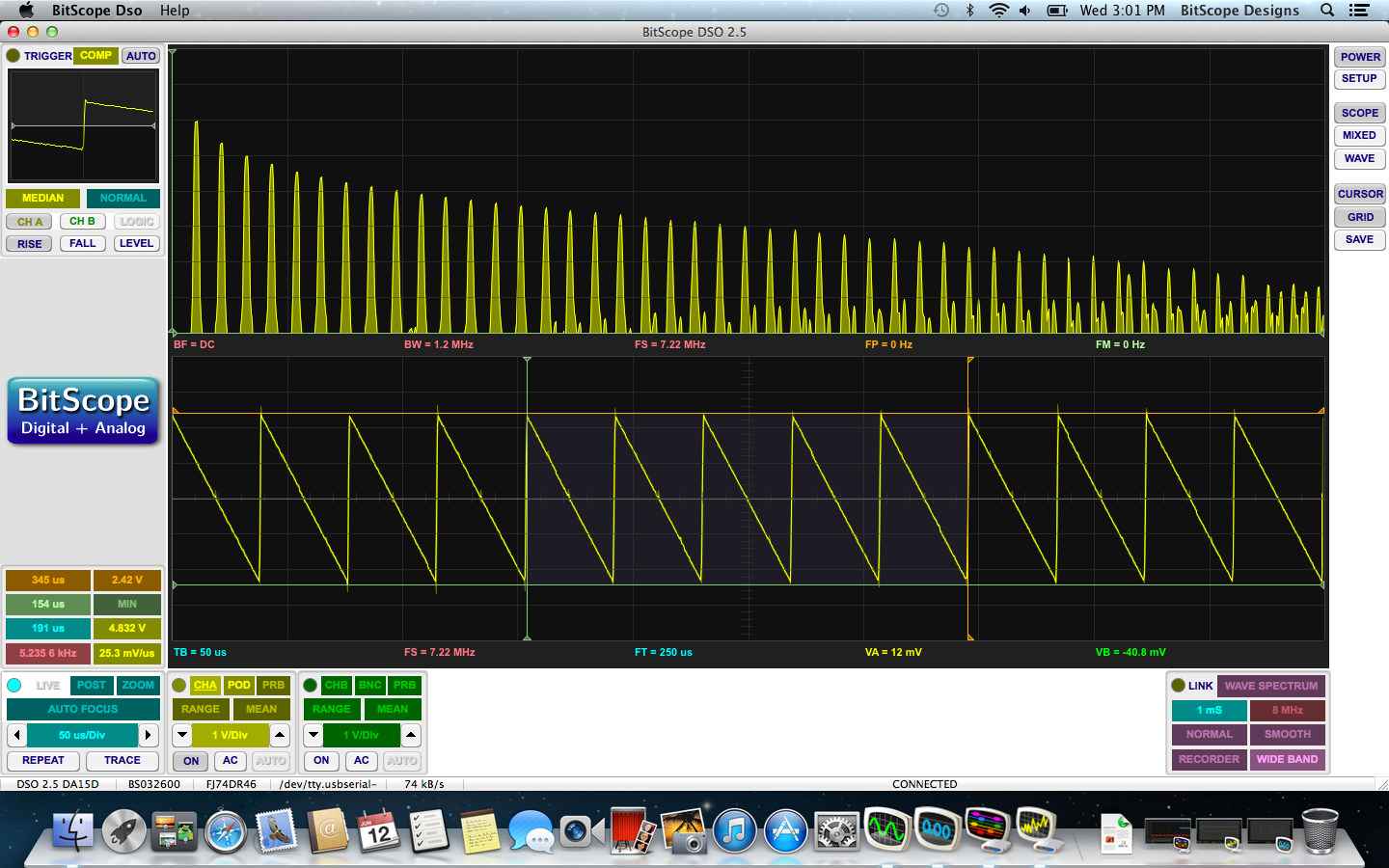
Task: Click the green time cursor top marker
Action: 527,360
